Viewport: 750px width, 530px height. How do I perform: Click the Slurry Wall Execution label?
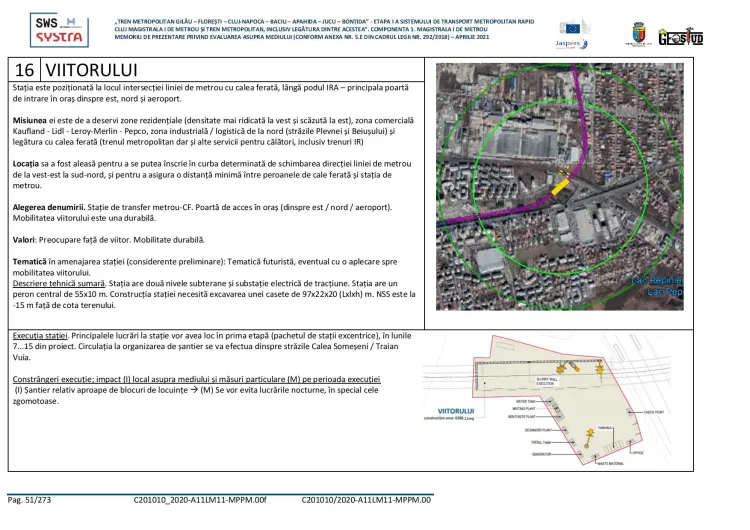click(x=551, y=381)
